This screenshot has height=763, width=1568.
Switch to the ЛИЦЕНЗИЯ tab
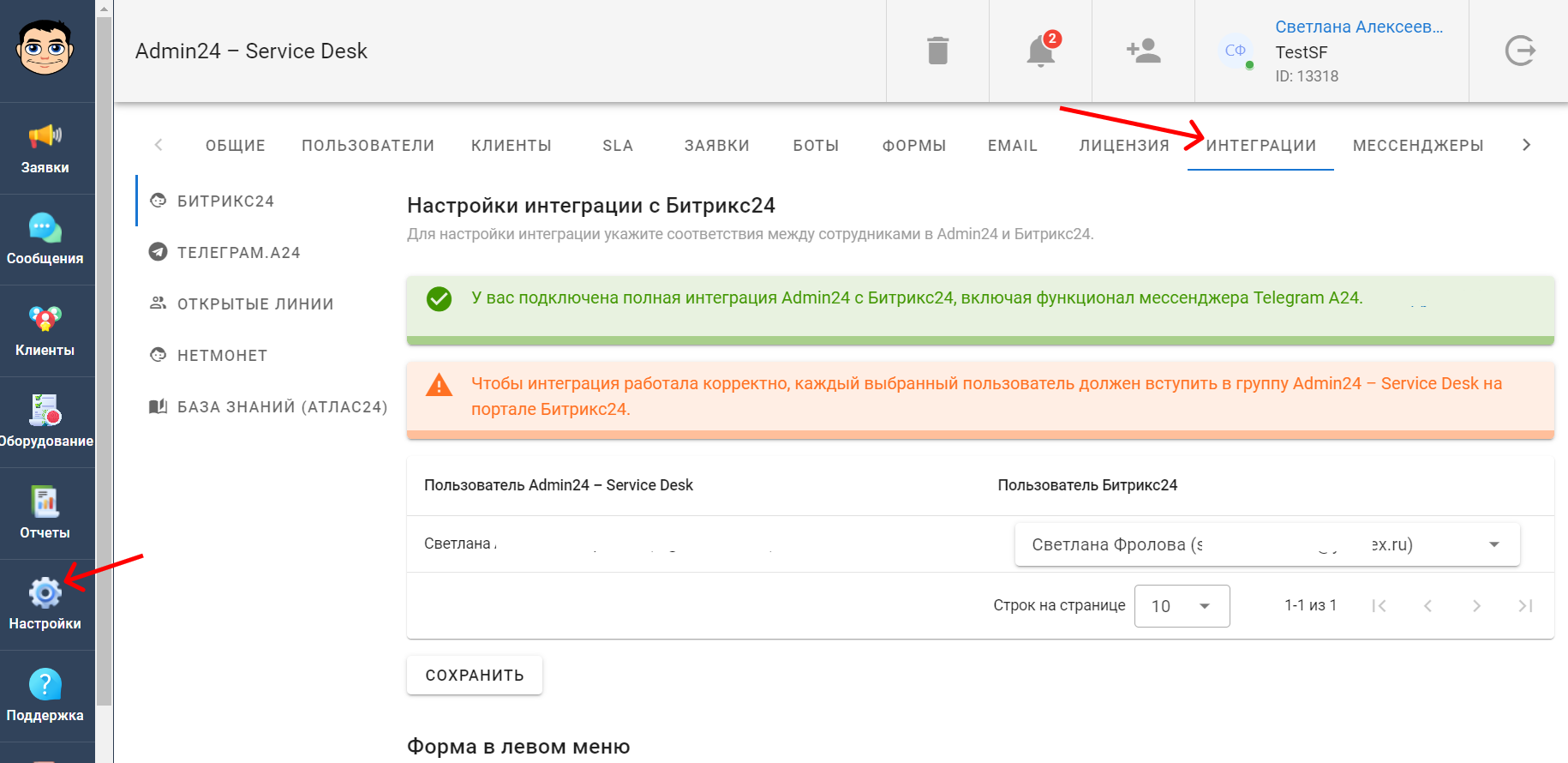tap(1124, 146)
